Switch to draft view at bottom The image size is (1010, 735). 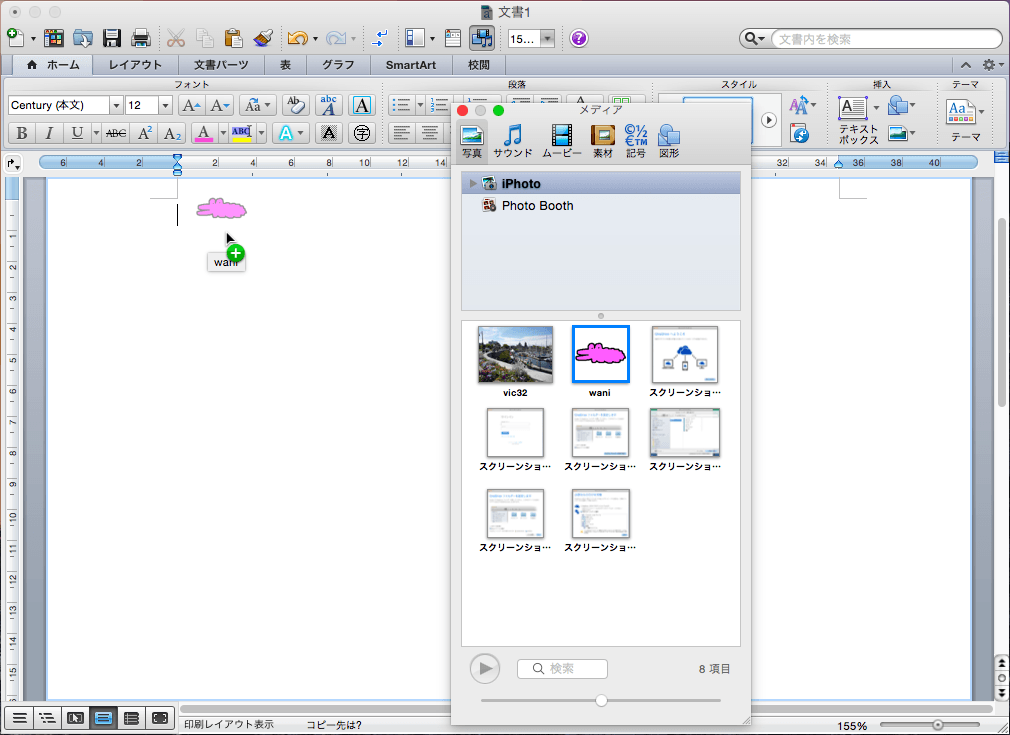19,718
